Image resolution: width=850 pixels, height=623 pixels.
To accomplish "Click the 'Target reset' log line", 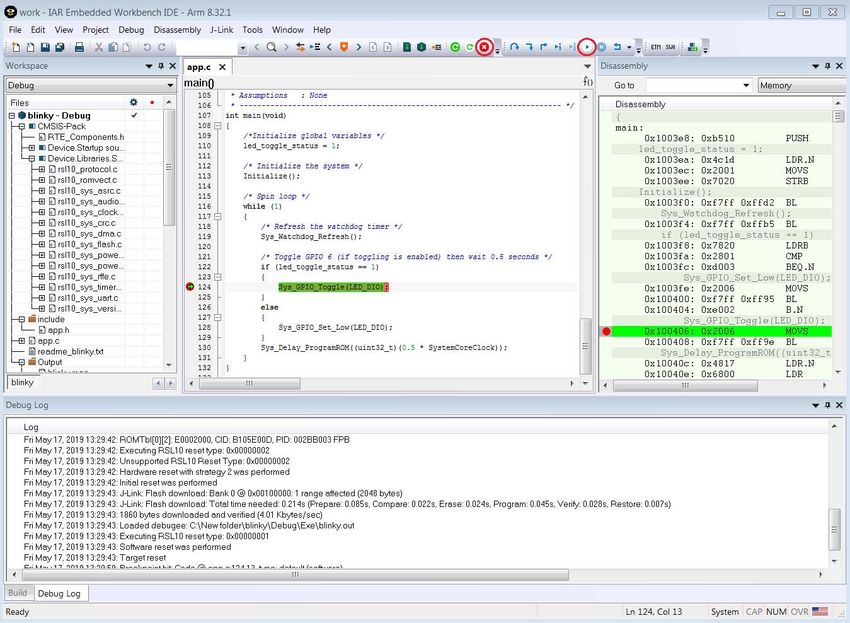I will 95,557.
